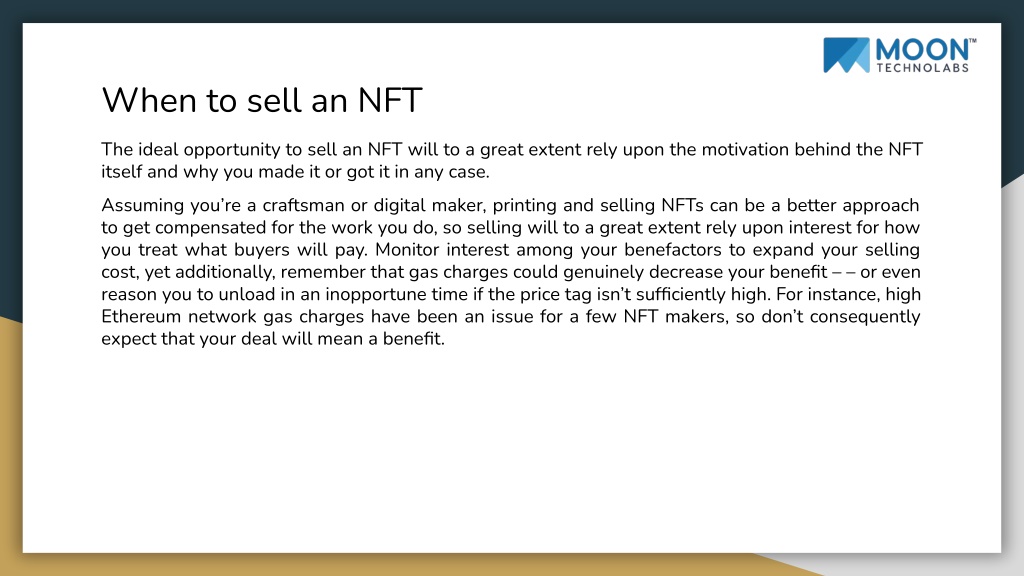Click the first paragraph starting 'The ideal opportunity'

[512, 161]
